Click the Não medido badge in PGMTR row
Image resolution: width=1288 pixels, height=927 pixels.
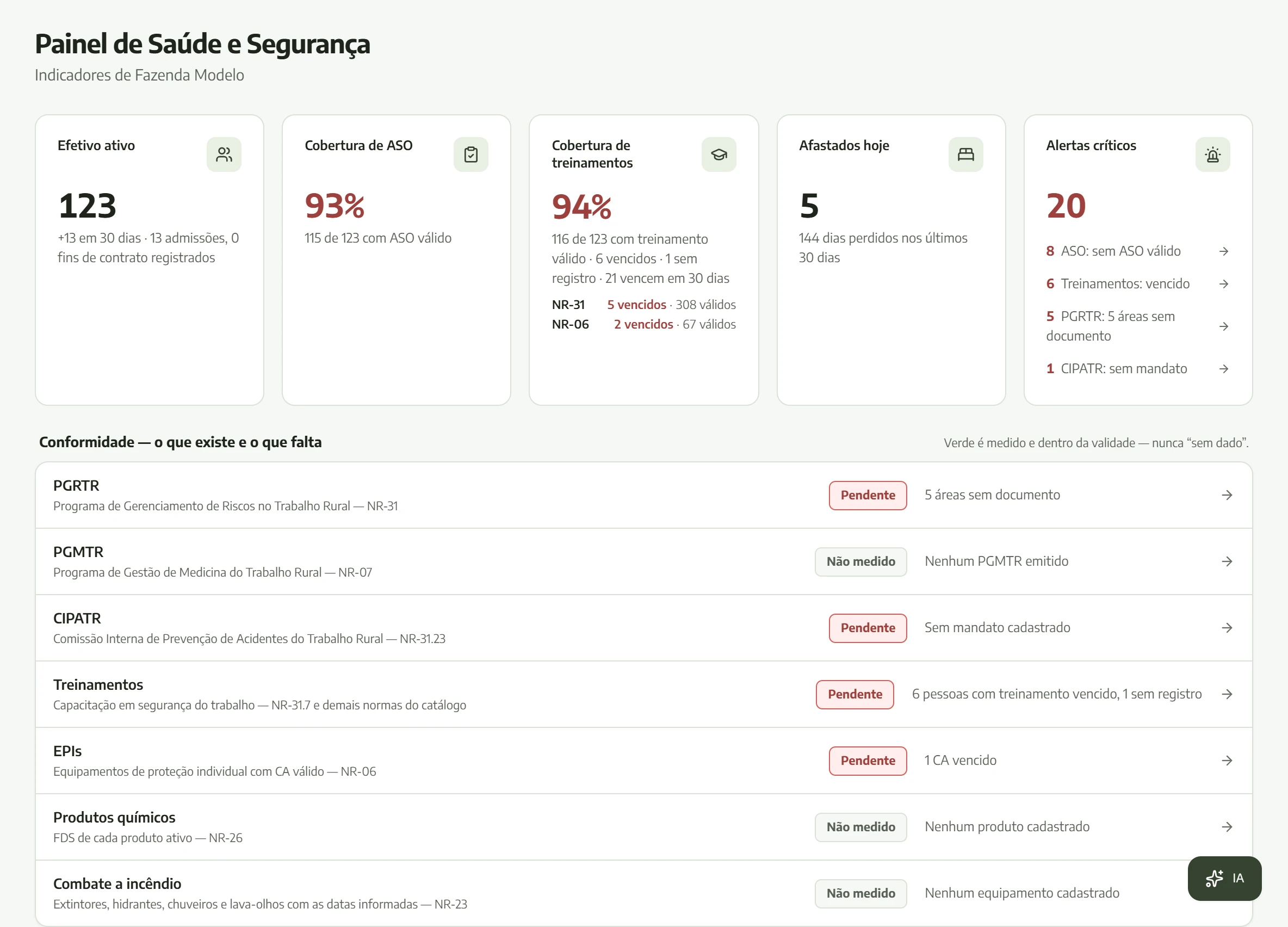861,561
